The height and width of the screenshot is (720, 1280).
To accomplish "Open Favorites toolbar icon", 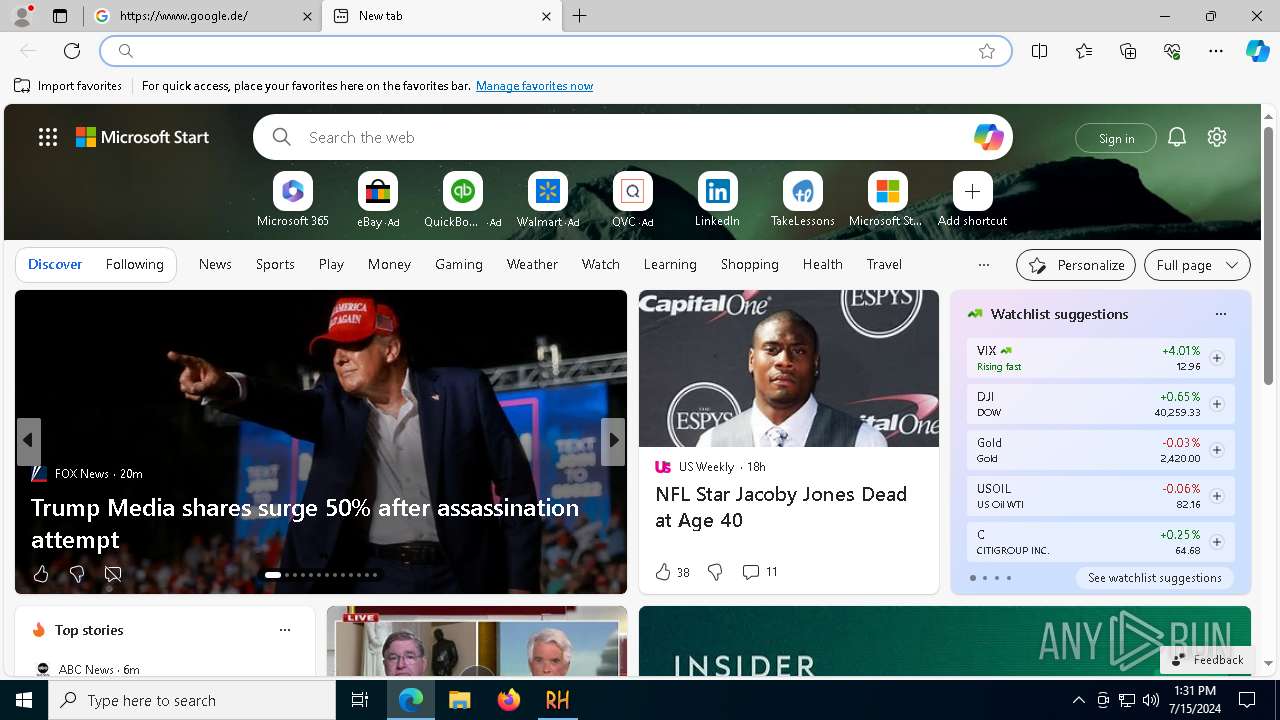I will [1084, 51].
